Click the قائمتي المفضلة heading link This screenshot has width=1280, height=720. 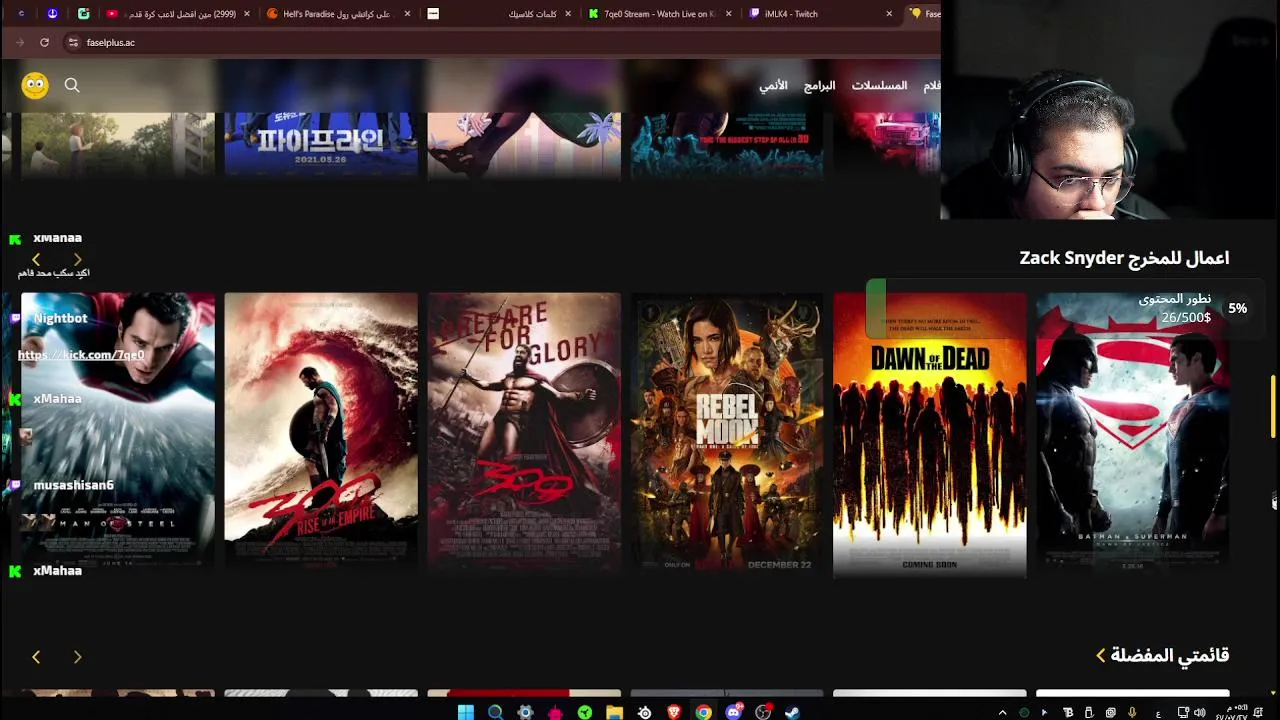click(1170, 655)
